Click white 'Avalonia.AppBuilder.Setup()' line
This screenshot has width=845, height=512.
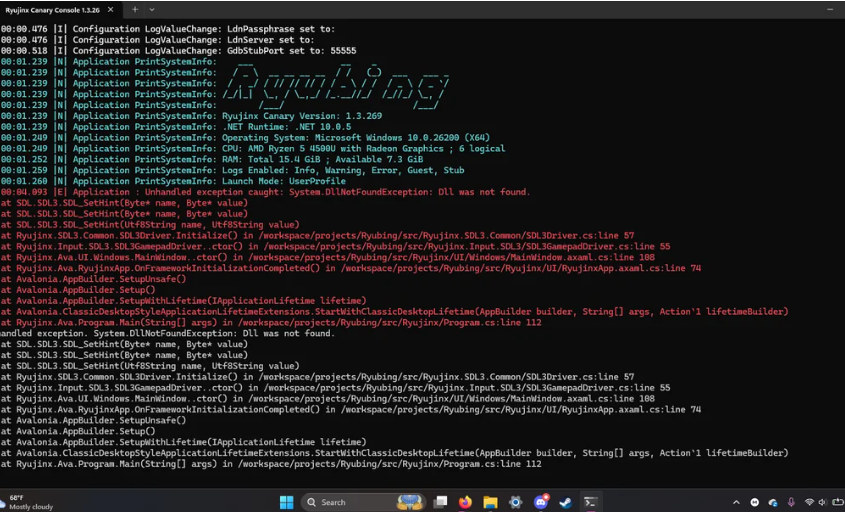tap(78, 431)
